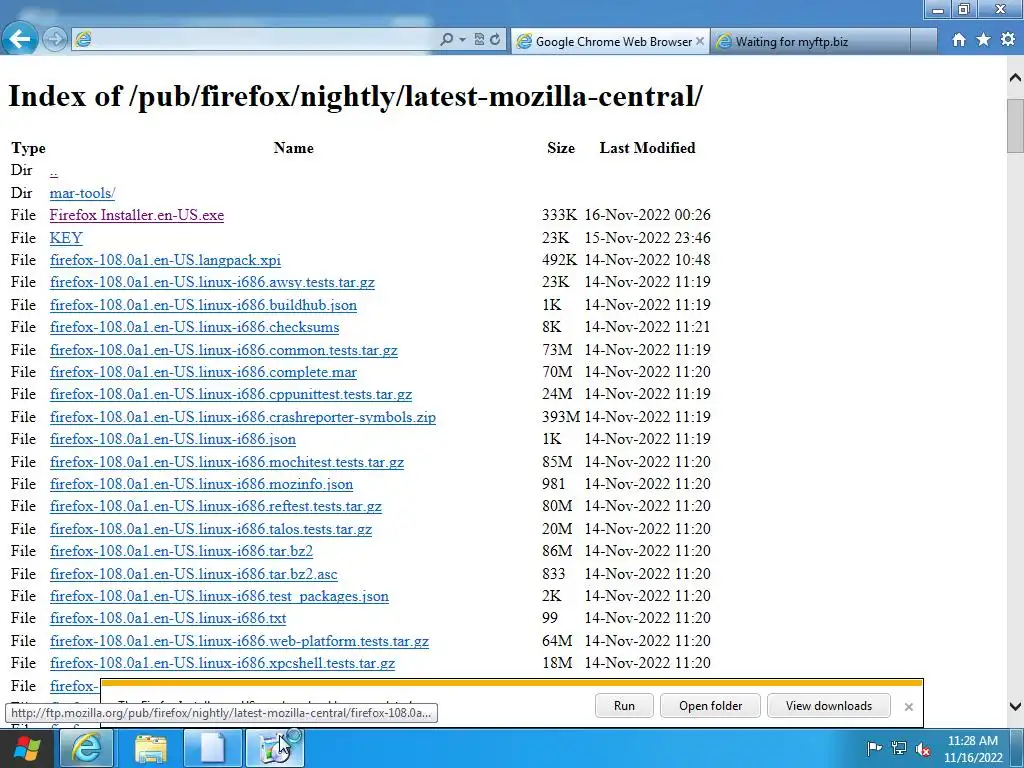Open the linux-i686.tar.bz2 link
Viewport: 1024px width, 768px height.
click(x=181, y=551)
